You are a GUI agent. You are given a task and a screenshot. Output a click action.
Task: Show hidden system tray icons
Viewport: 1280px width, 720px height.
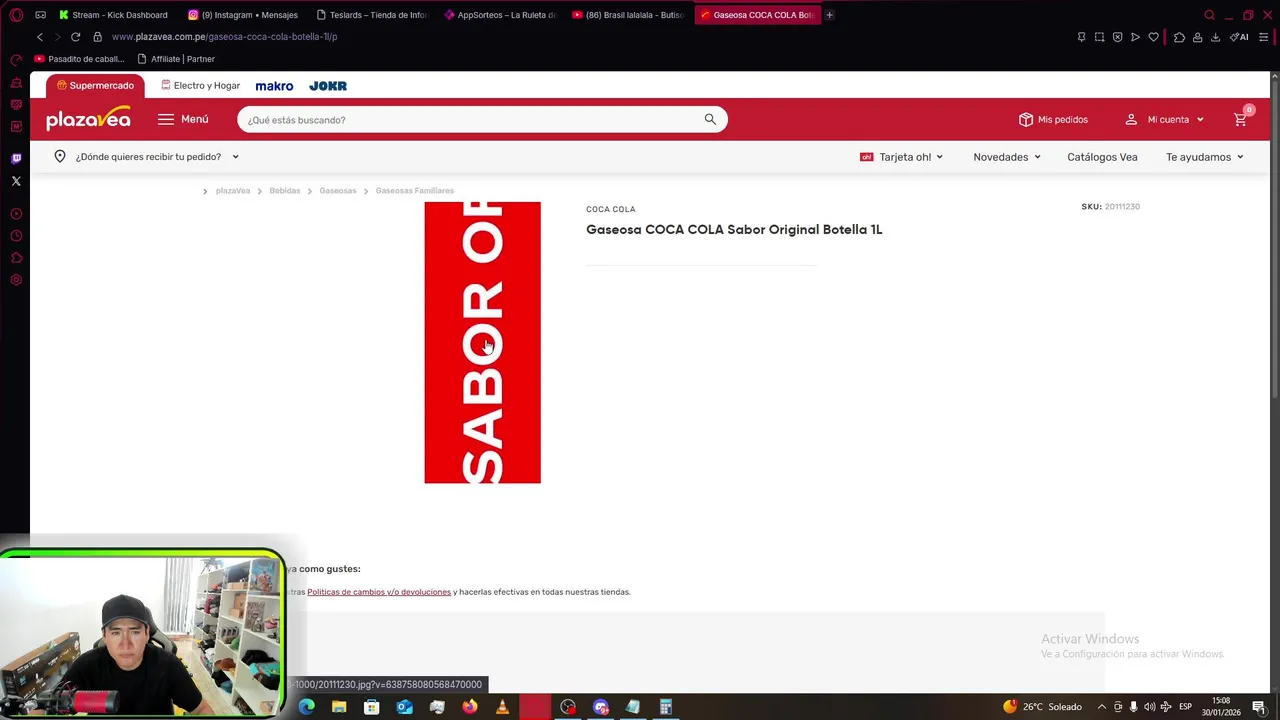click(x=1102, y=707)
